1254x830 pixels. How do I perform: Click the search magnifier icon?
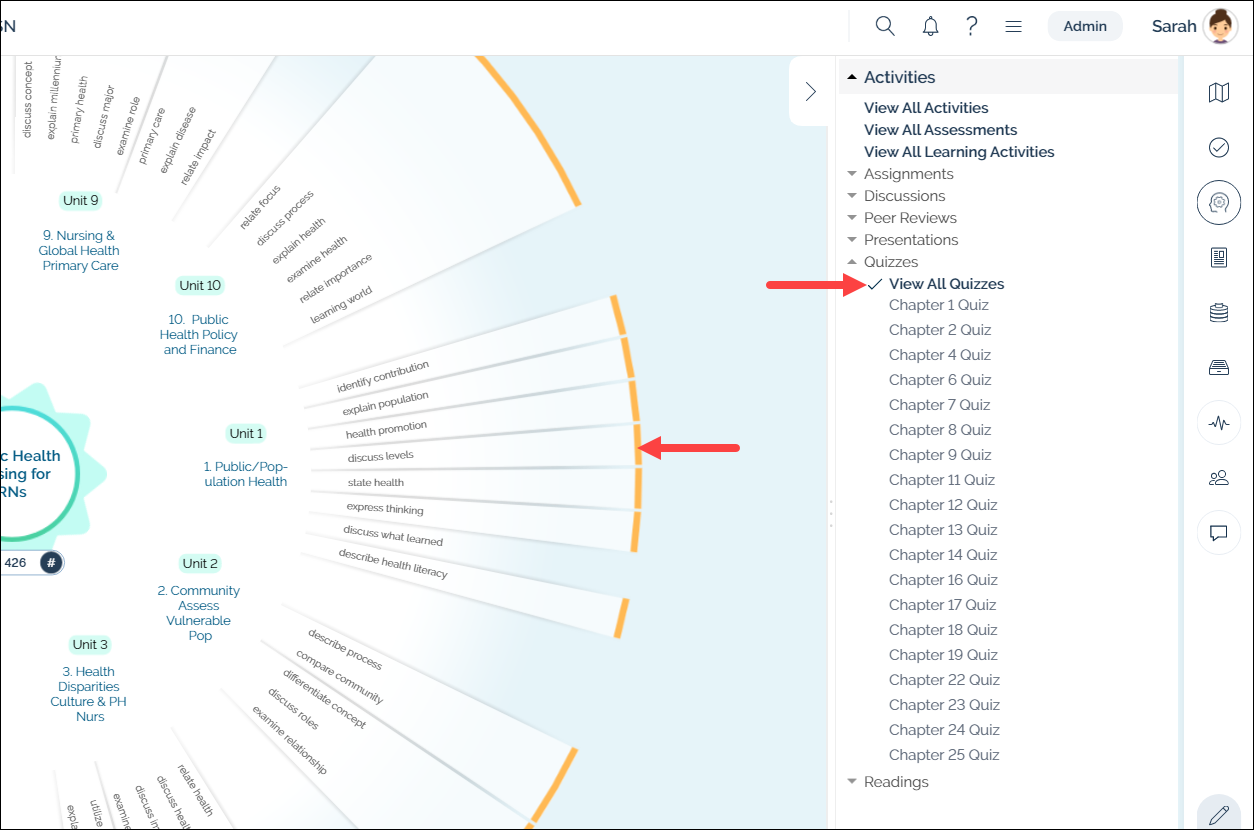click(x=884, y=26)
